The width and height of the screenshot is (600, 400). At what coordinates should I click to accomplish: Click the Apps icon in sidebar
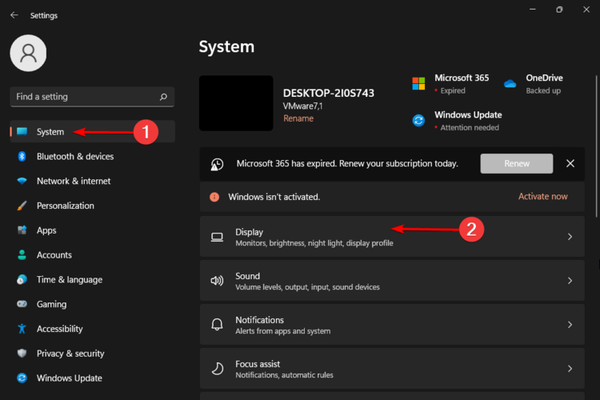click(x=22, y=230)
